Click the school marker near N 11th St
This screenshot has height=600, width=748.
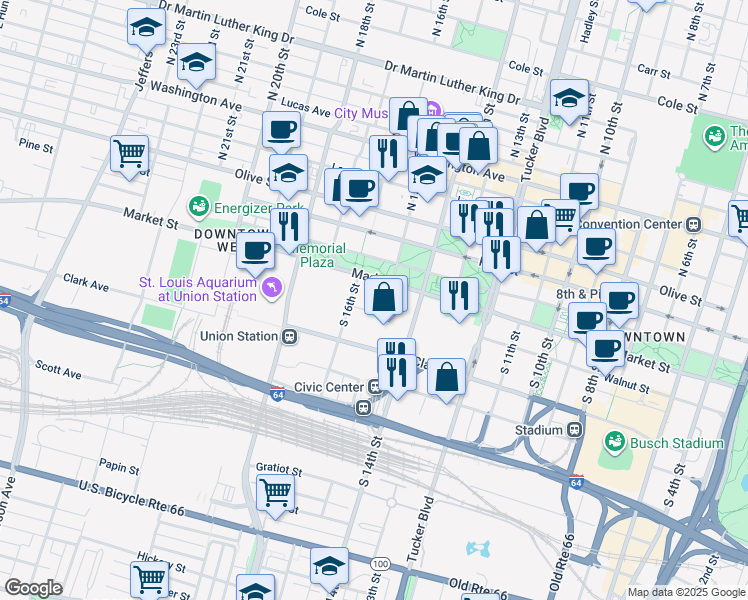click(570, 101)
